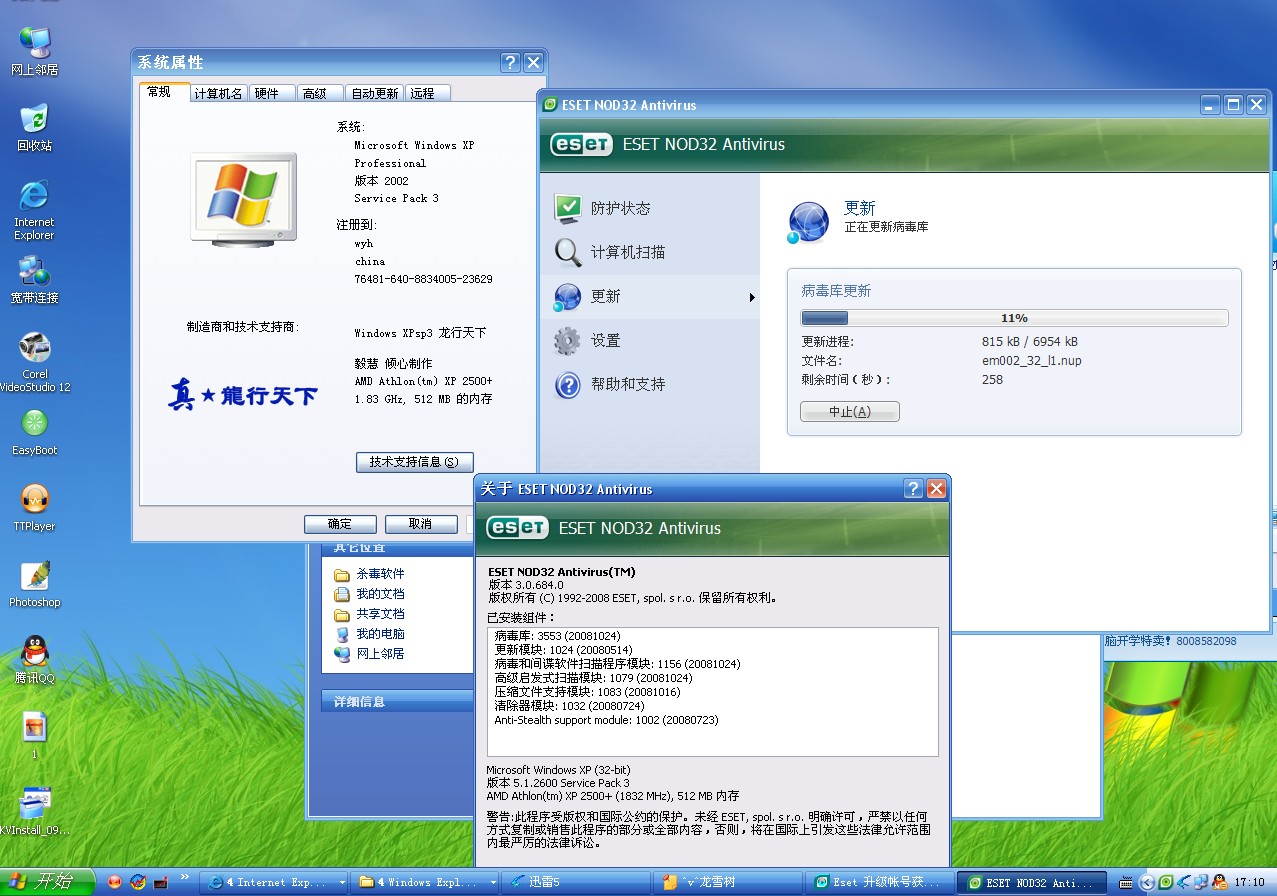The height and width of the screenshot is (896, 1277).
Task: Open the Internet Explorer taskbar group
Action: 274,882
